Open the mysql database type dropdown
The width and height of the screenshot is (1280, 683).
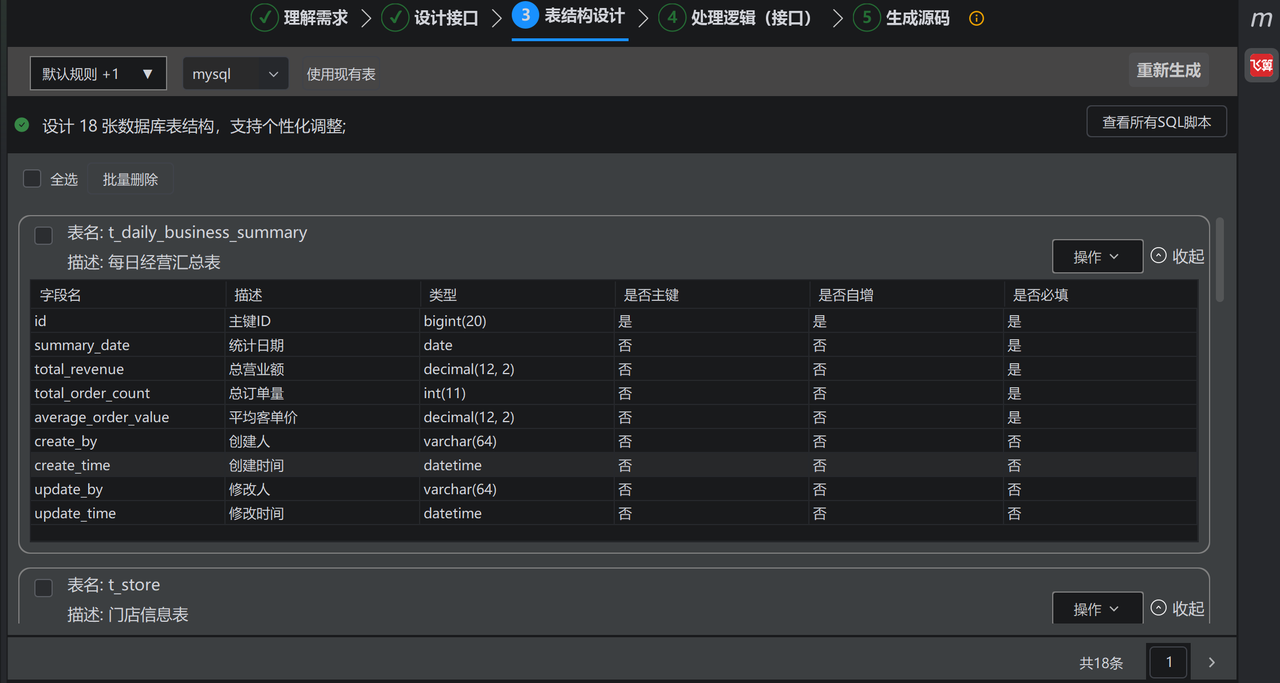tap(236, 74)
